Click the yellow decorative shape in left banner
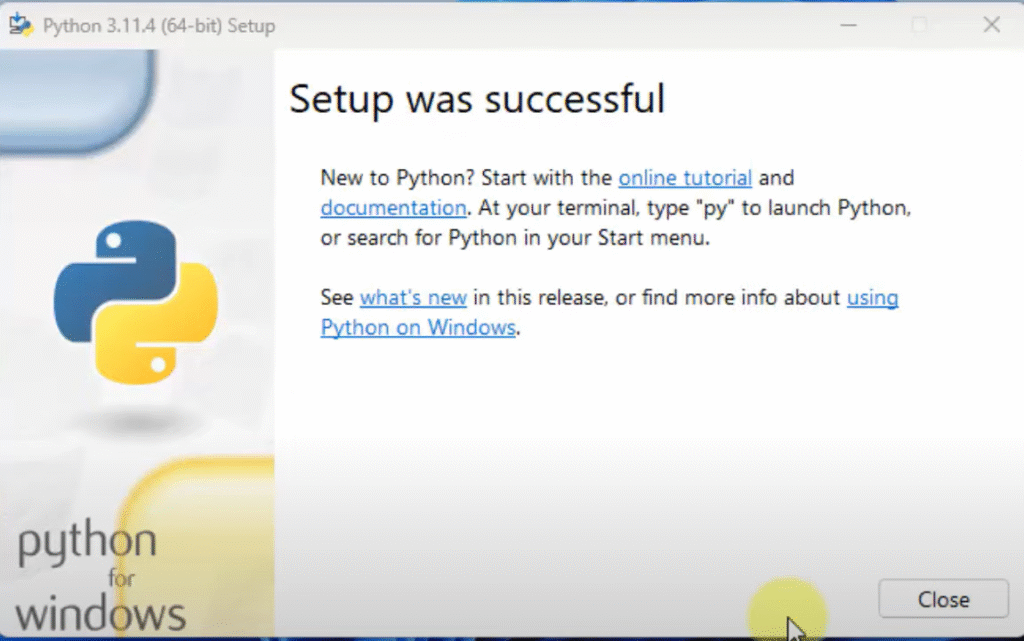 click(x=200, y=520)
